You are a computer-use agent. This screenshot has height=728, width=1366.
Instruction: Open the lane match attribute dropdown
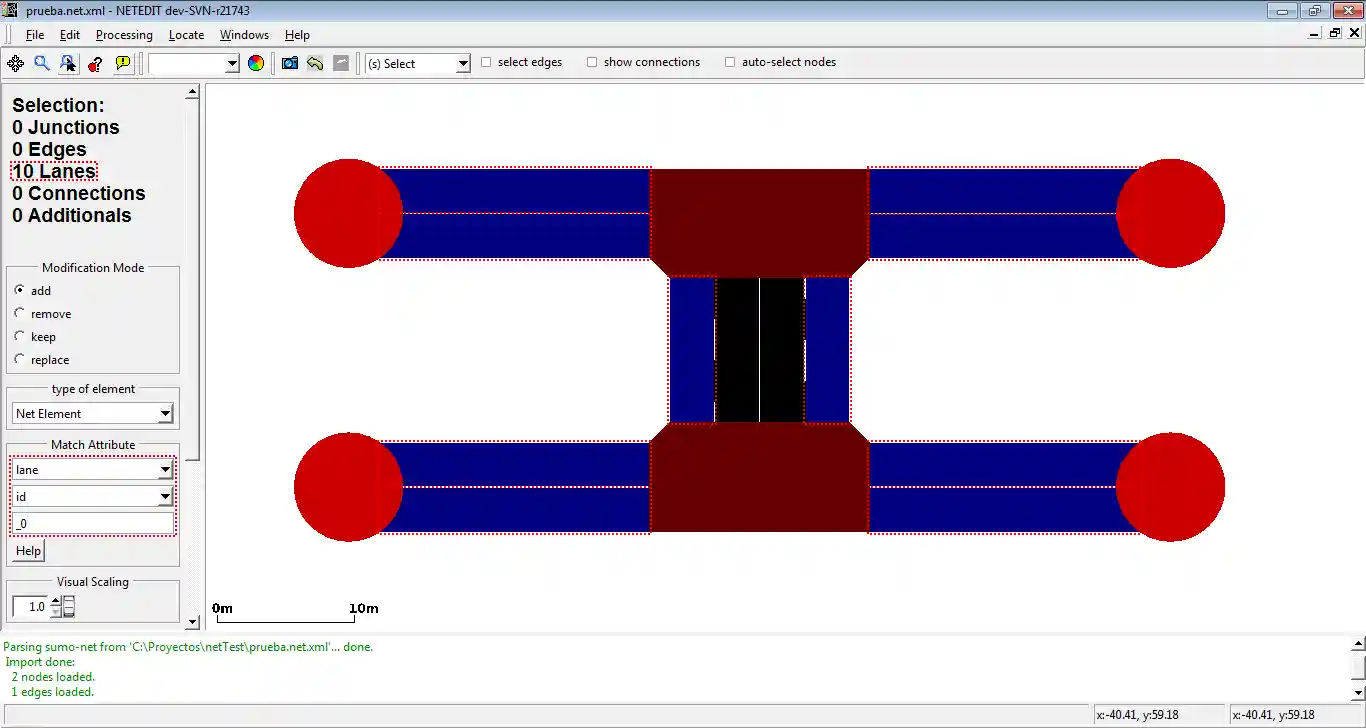coord(94,470)
